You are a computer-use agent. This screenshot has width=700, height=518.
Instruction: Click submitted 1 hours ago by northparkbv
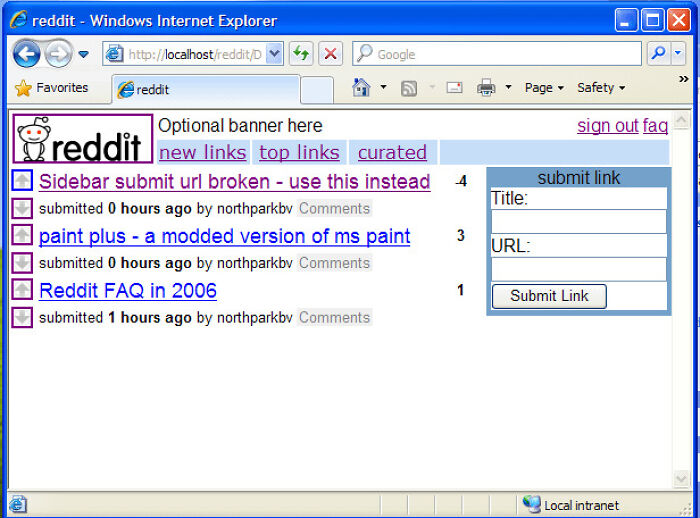[x=166, y=317]
